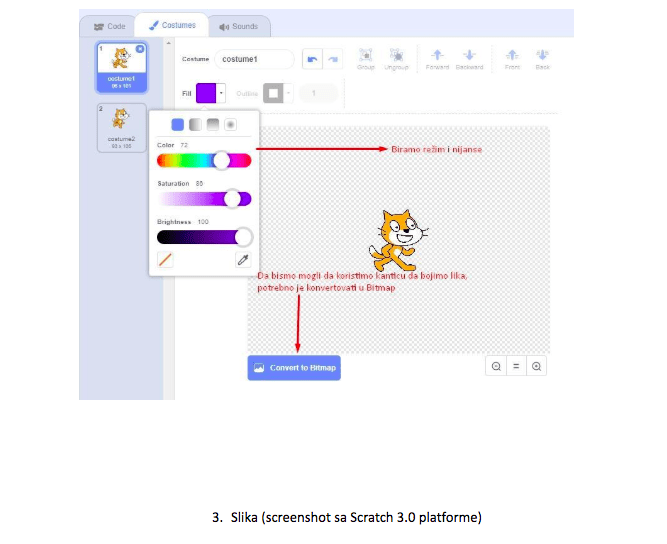The image size is (667, 544).
Task: Expand the Fill color dropdown arrow
Action: (x=221, y=93)
